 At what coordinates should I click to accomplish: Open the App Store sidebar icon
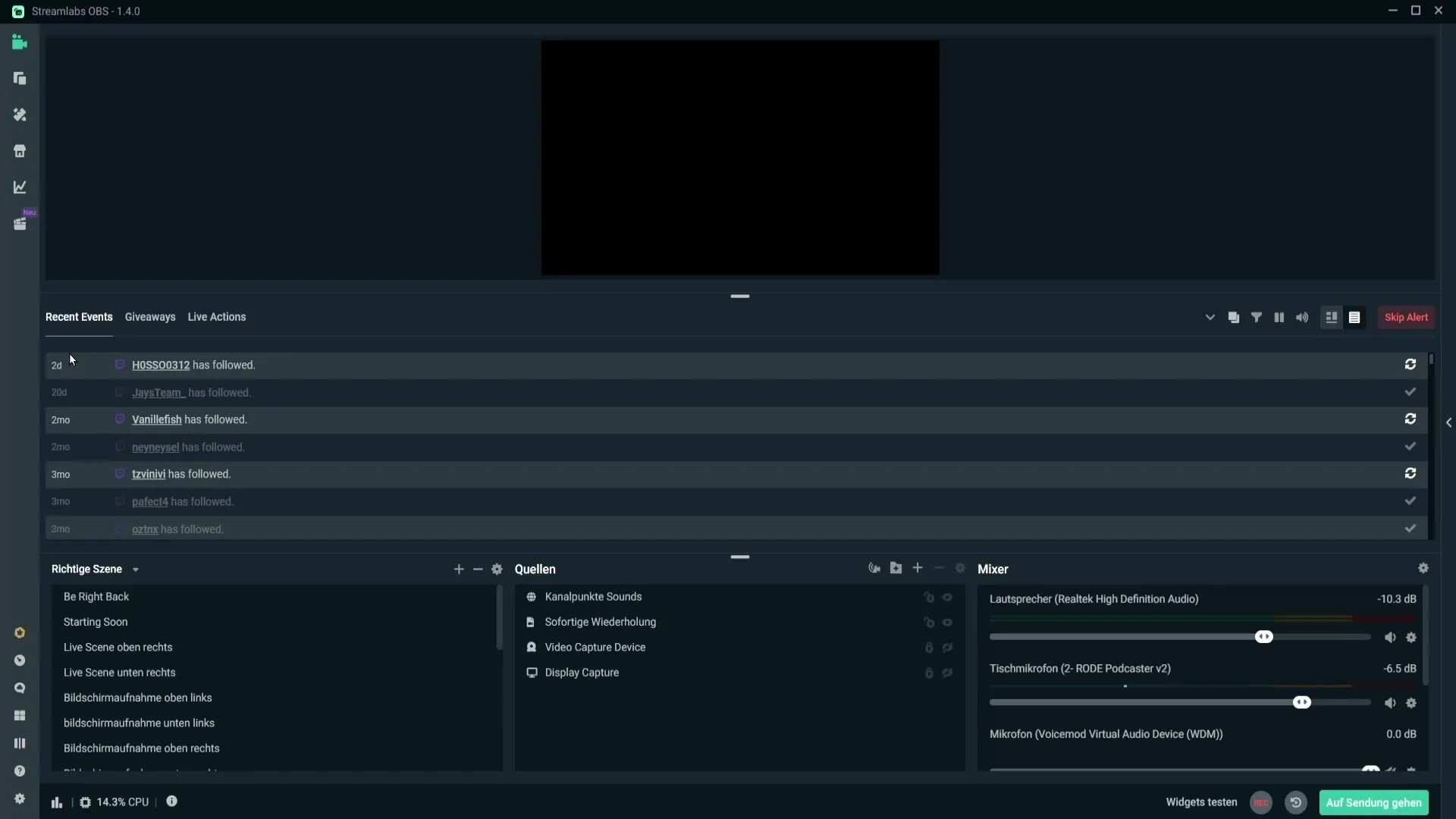(x=20, y=151)
